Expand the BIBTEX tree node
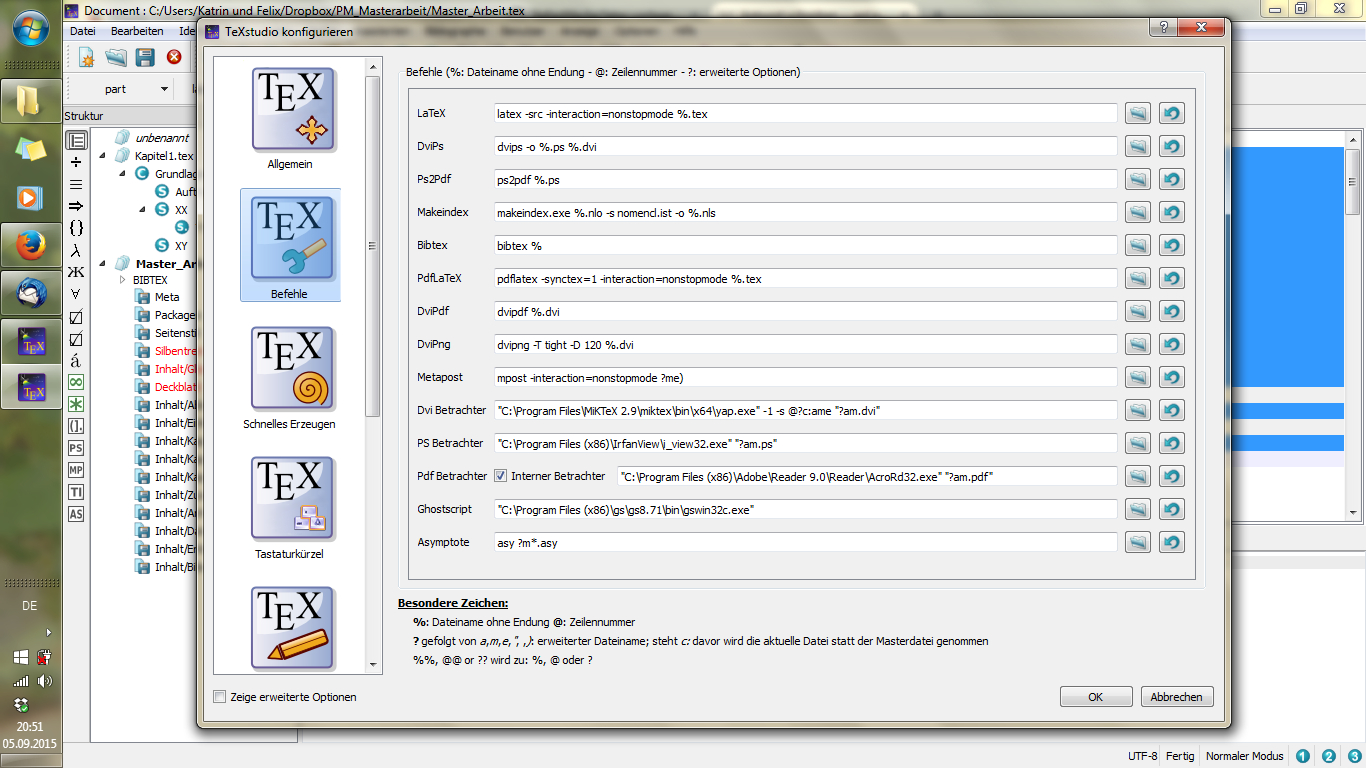This screenshot has width=1366, height=768. point(120,280)
